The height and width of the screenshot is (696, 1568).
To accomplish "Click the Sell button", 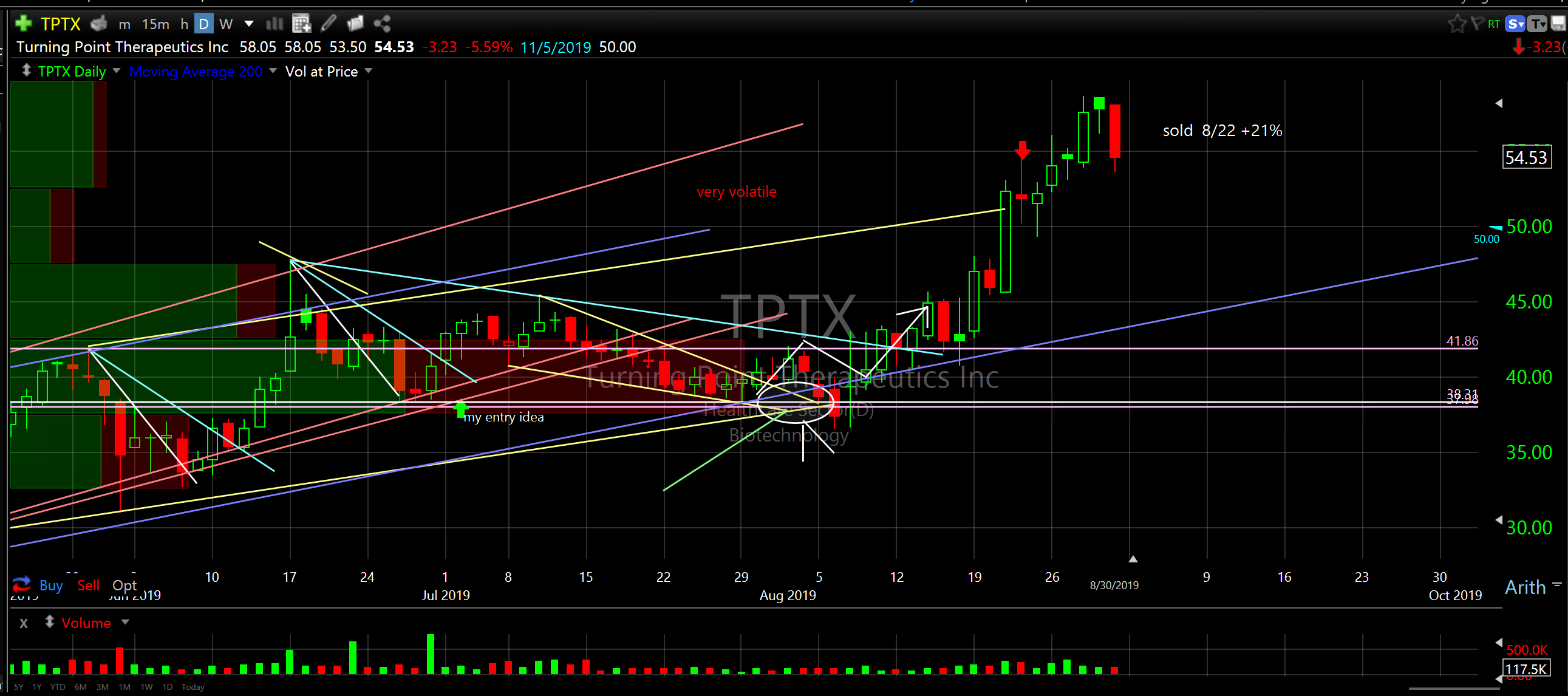I will (88, 585).
